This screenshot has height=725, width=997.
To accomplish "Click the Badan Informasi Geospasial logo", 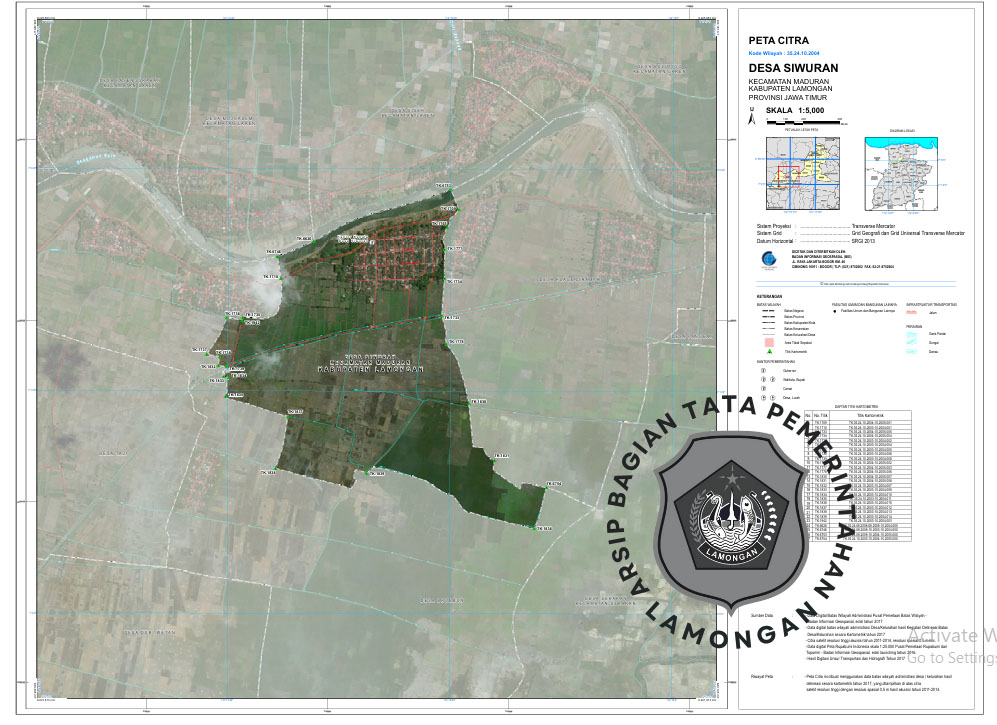I will [x=767, y=259].
